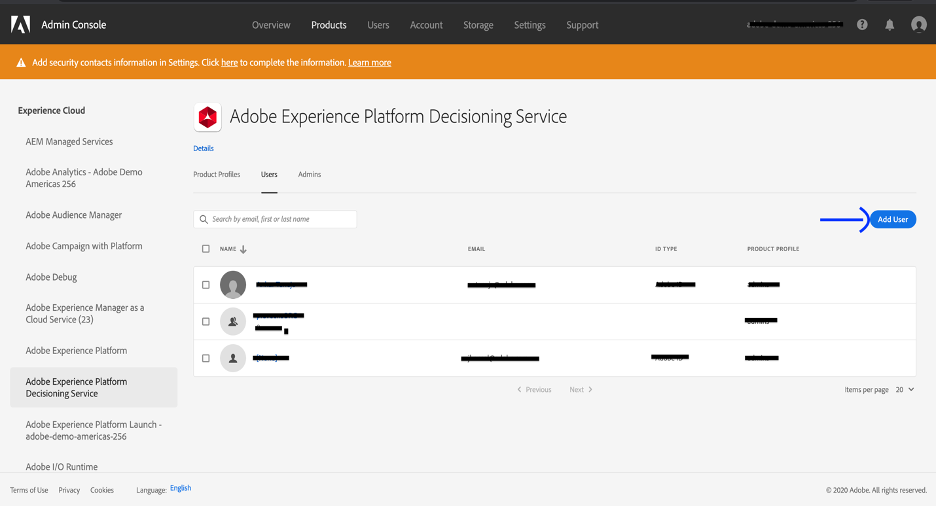
Task: Go to the Previous page of users
Action: 535,390
